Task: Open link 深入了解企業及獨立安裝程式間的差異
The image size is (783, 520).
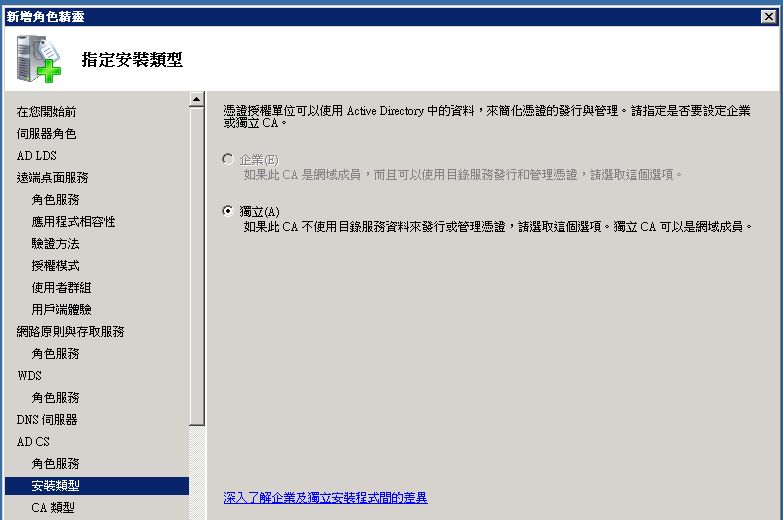Action: coord(325,497)
